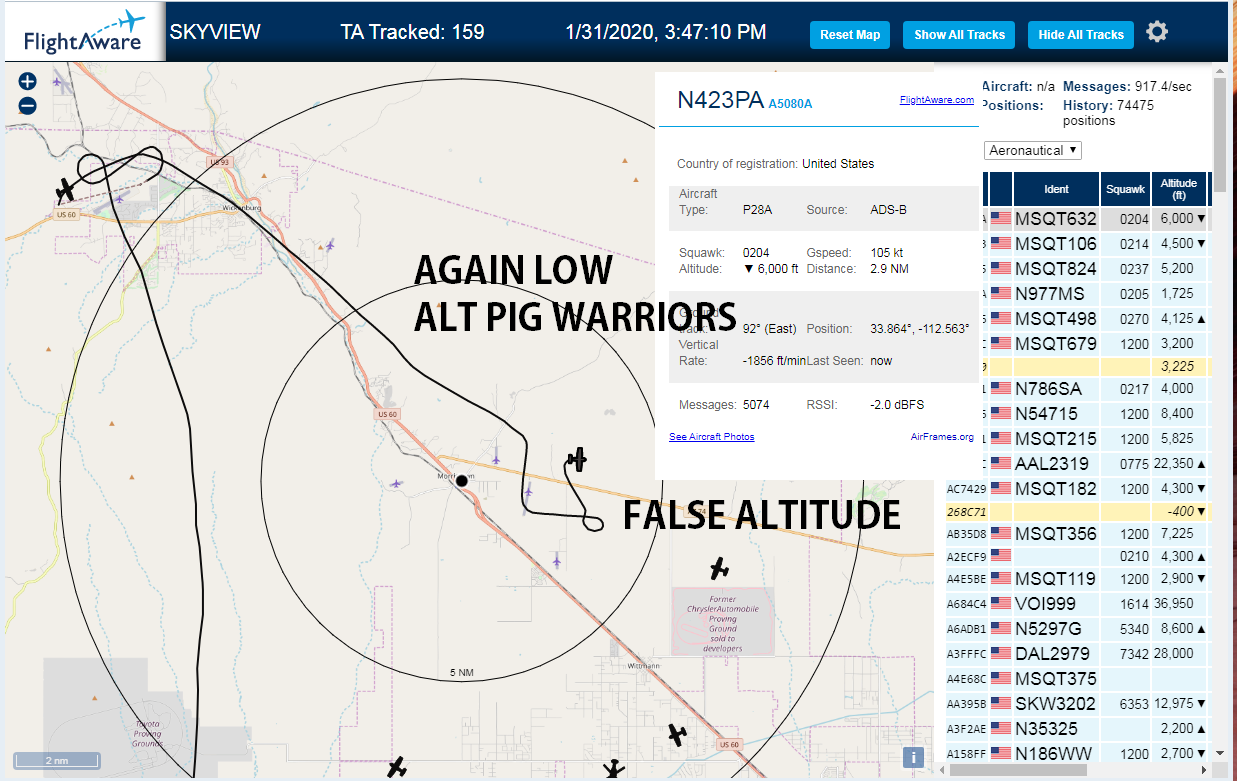Click the US flag in A2ECF9 row

point(1001,555)
